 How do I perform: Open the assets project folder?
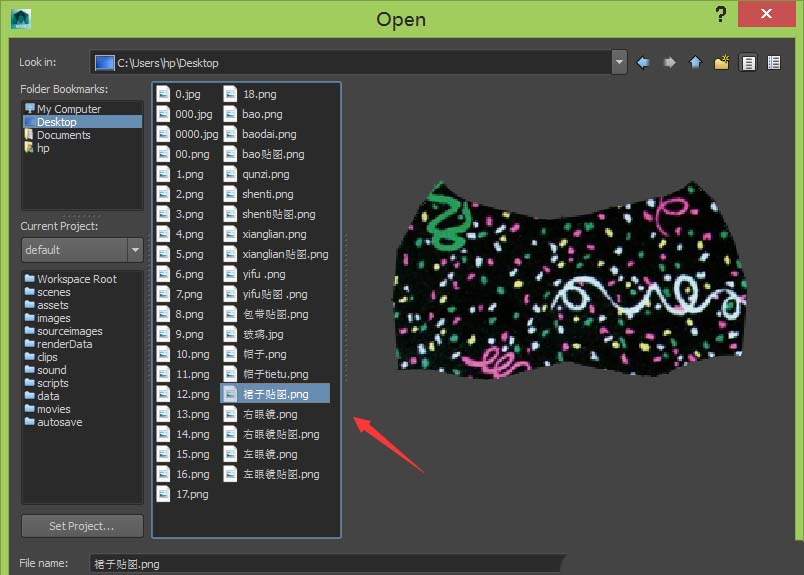[x=47, y=305]
